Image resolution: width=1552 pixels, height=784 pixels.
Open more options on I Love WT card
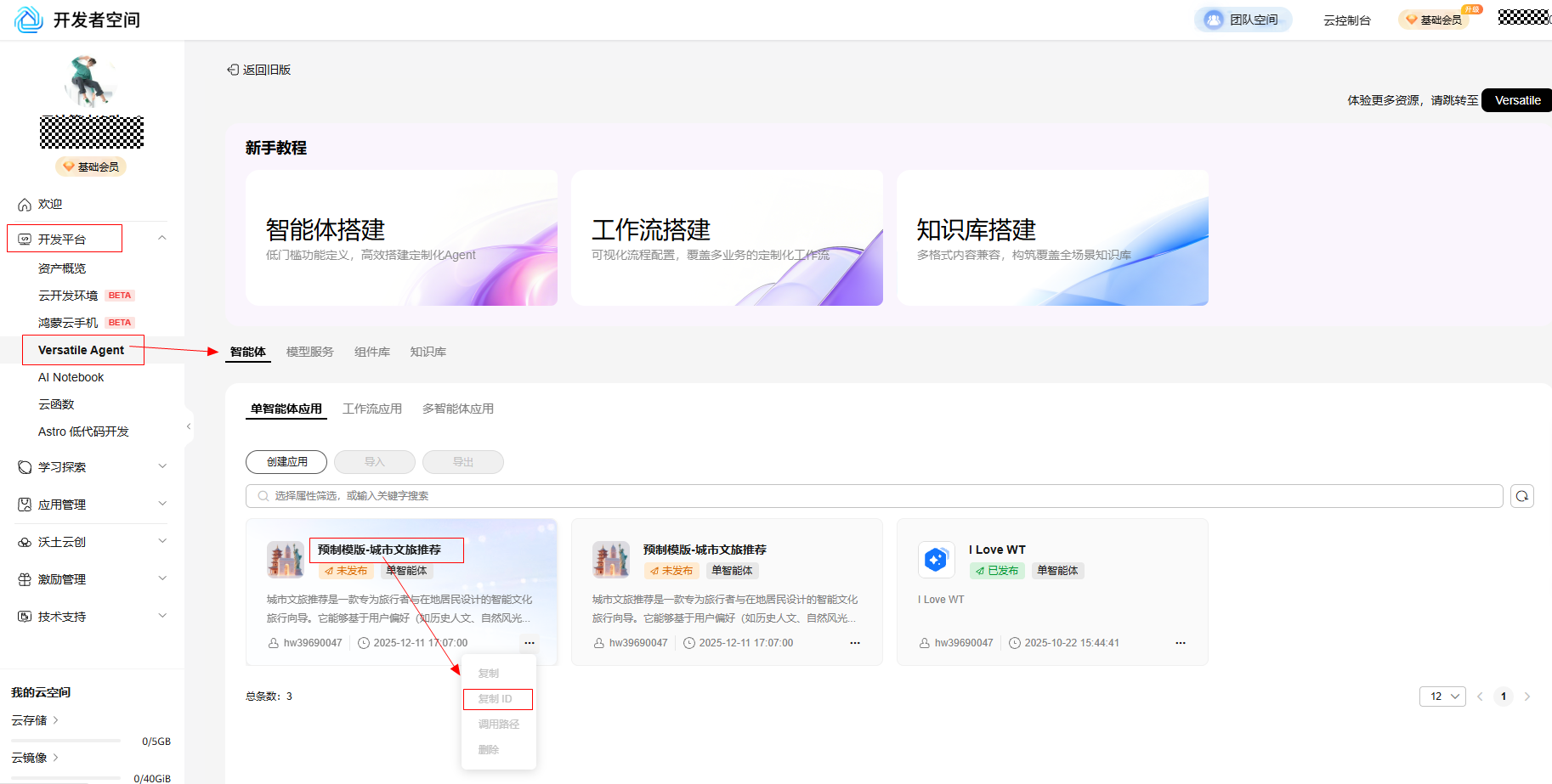(1180, 643)
